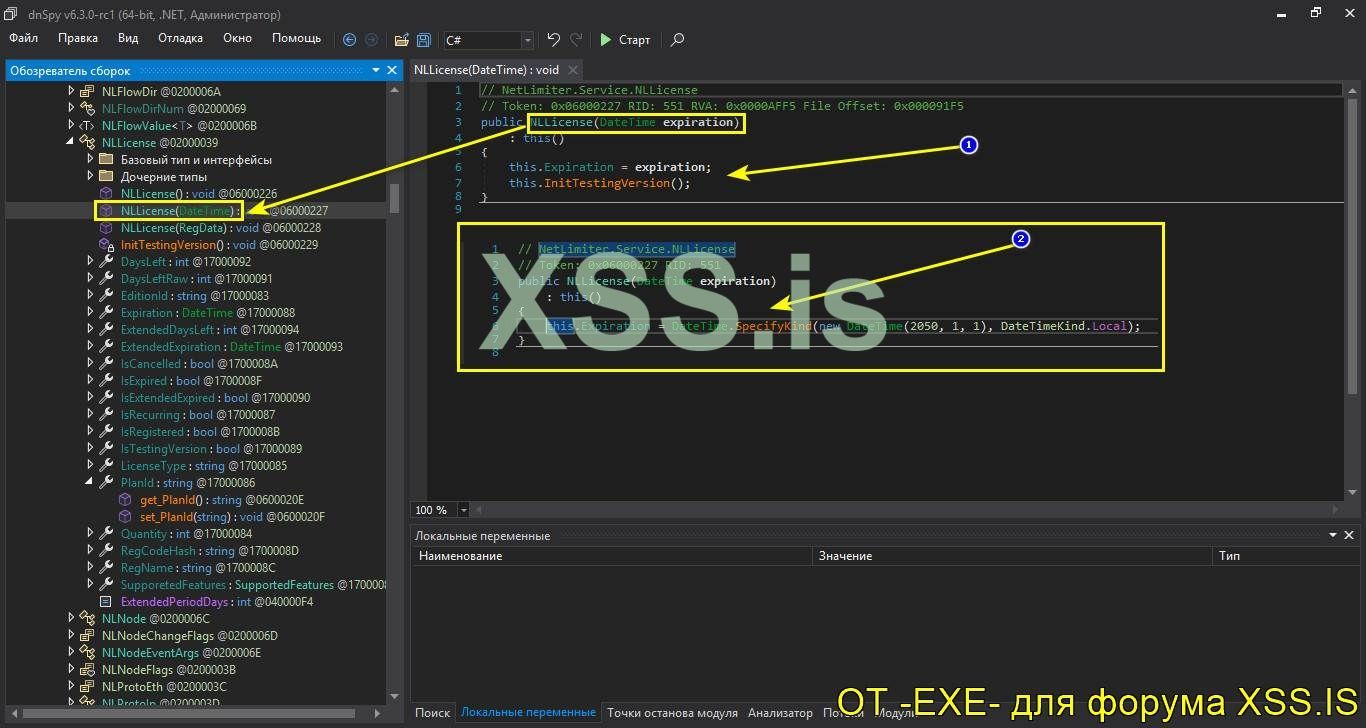Switch to the Анализатор tab

[x=780, y=713]
